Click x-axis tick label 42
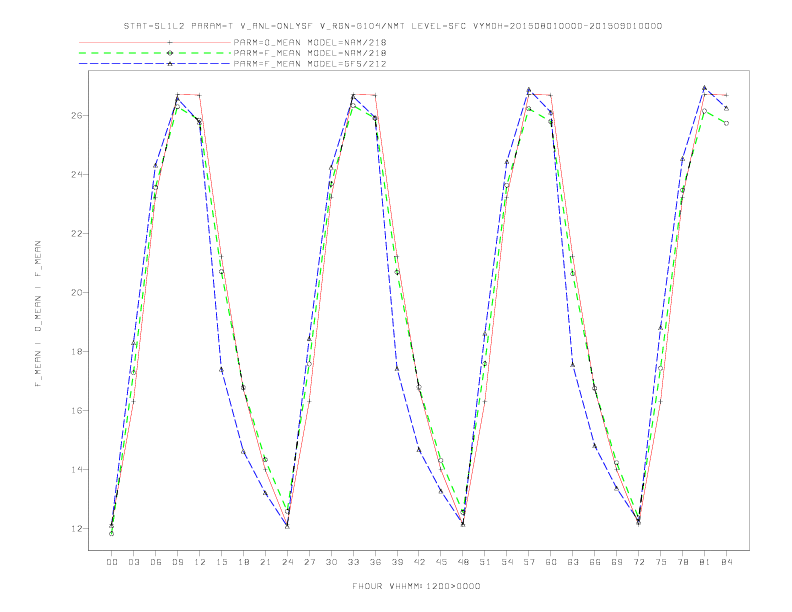The height and width of the screenshot is (612, 792). click(x=419, y=562)
